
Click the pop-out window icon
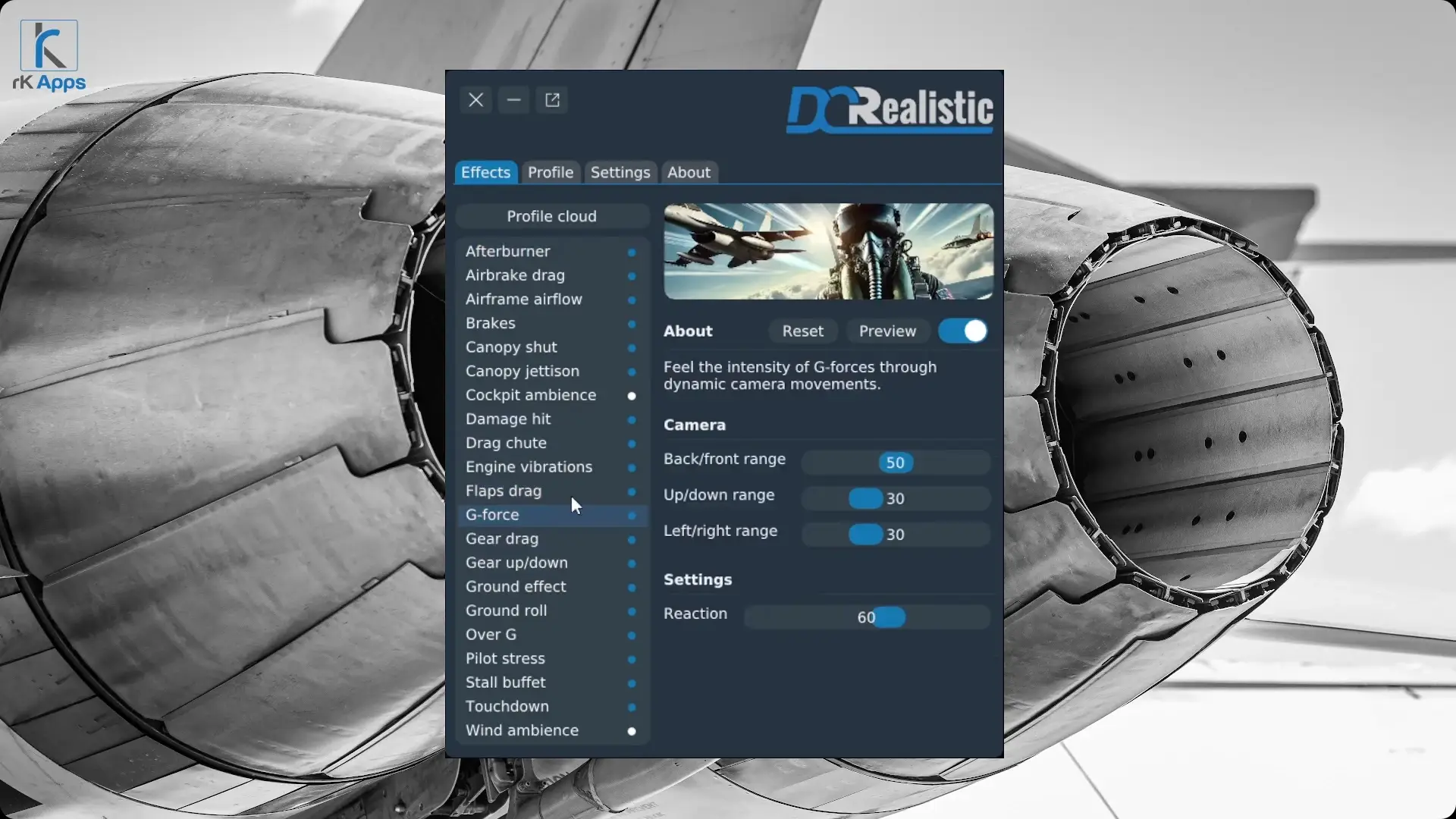pos(552,100)
